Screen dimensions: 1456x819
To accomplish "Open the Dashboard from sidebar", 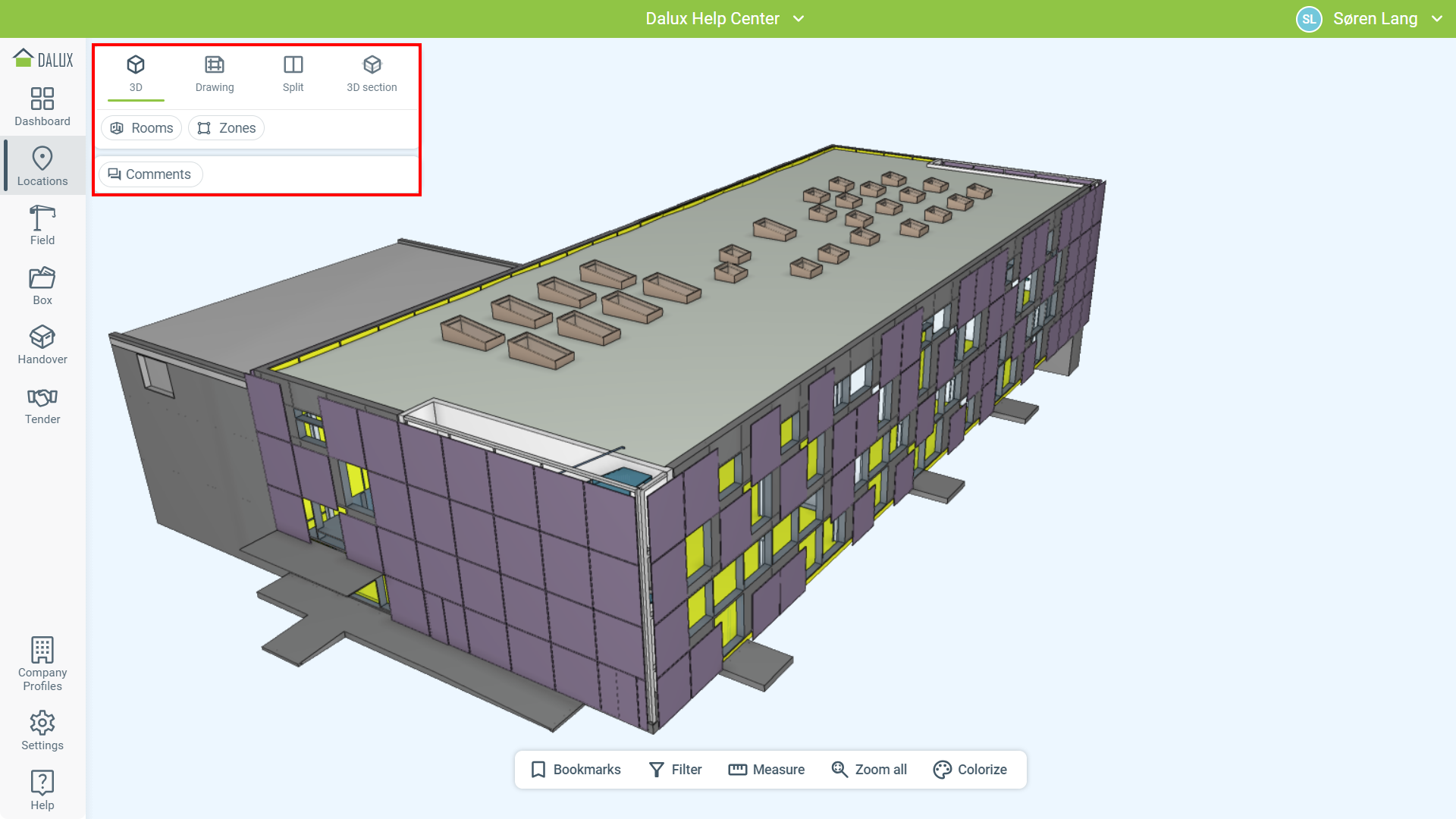I will (x=42, y=106).
